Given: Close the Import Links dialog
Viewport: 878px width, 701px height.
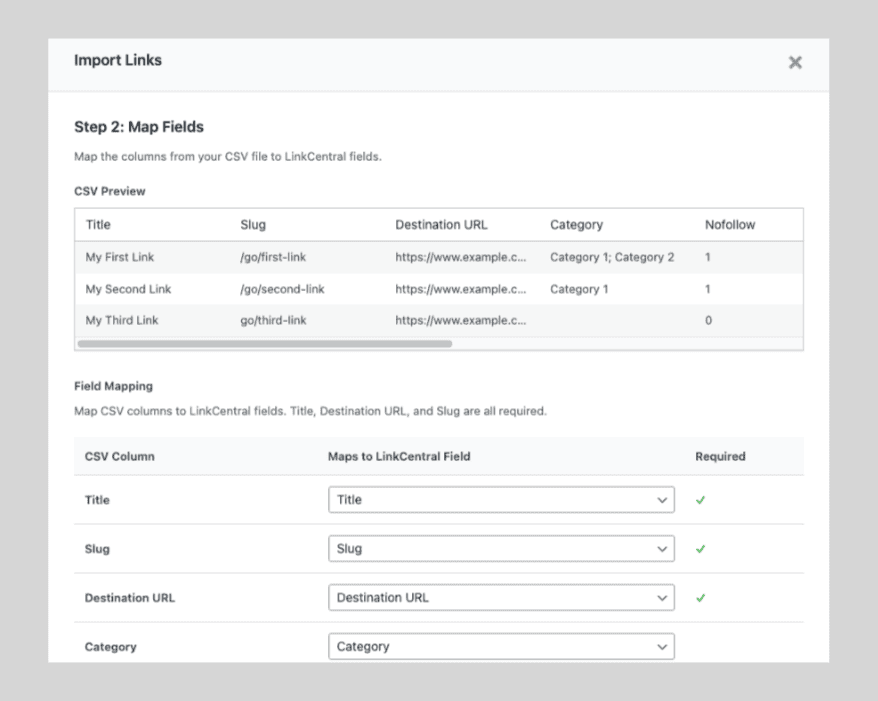Looking at the screenshot, I should [x=795, y=62].
